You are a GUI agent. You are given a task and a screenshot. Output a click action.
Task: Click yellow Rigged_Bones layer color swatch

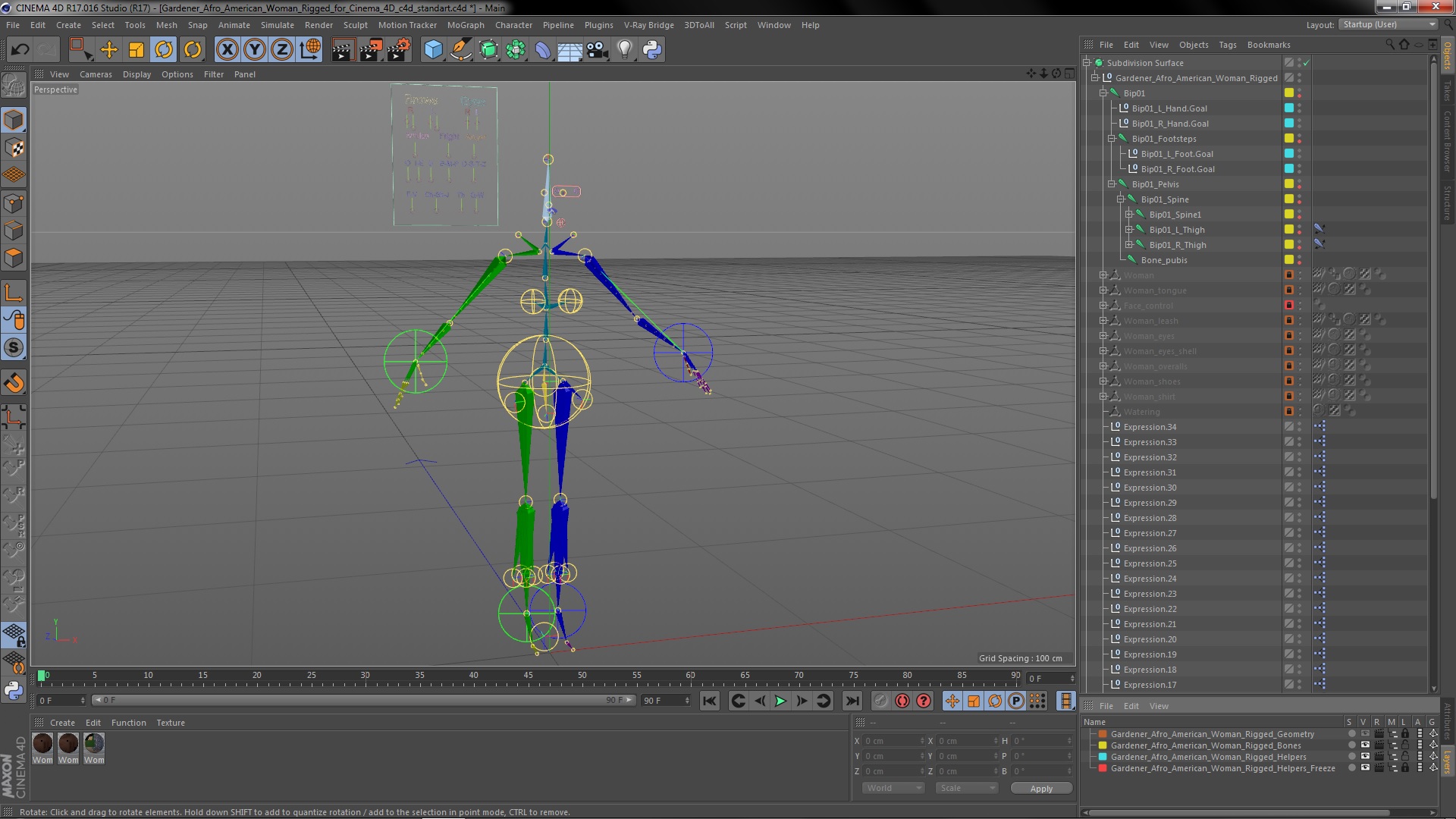1103,745
